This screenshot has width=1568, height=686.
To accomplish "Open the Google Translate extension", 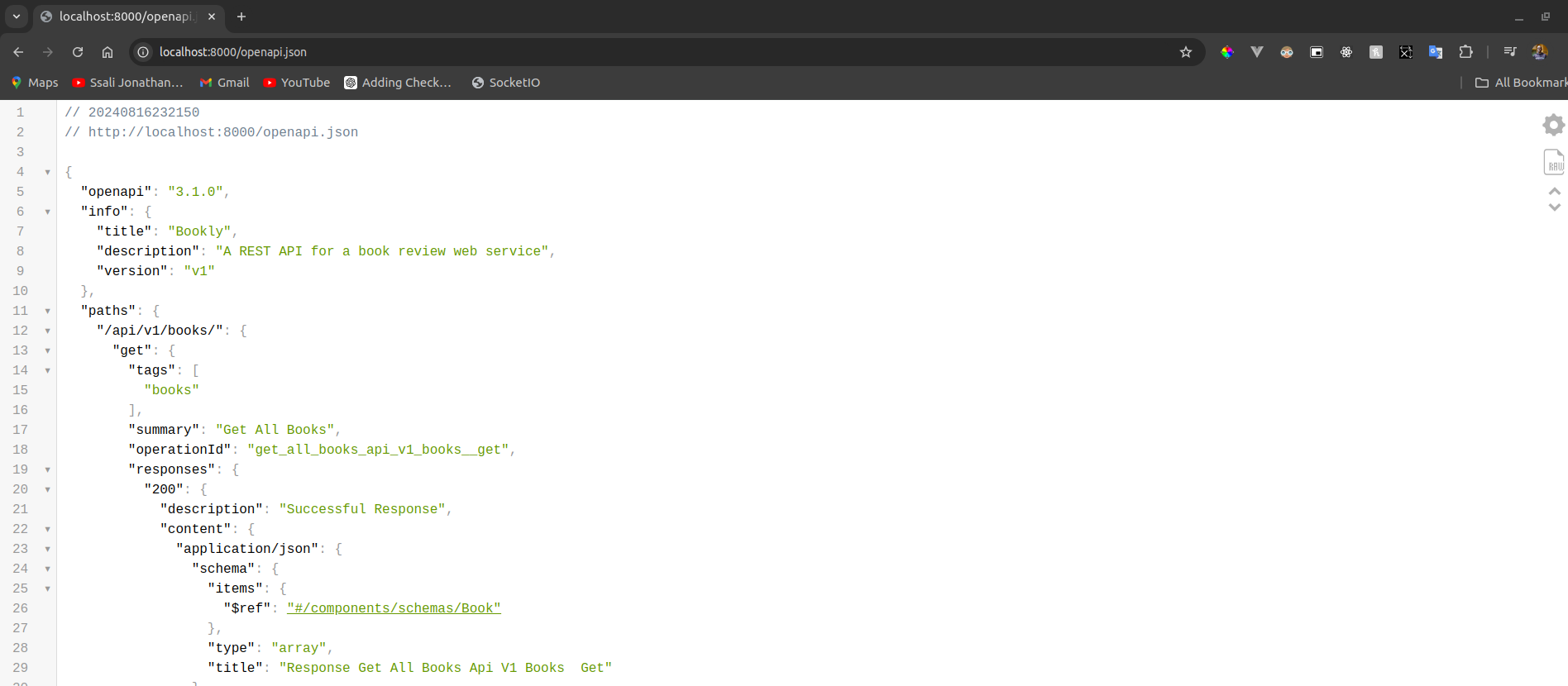I will tap(1436, 52).
